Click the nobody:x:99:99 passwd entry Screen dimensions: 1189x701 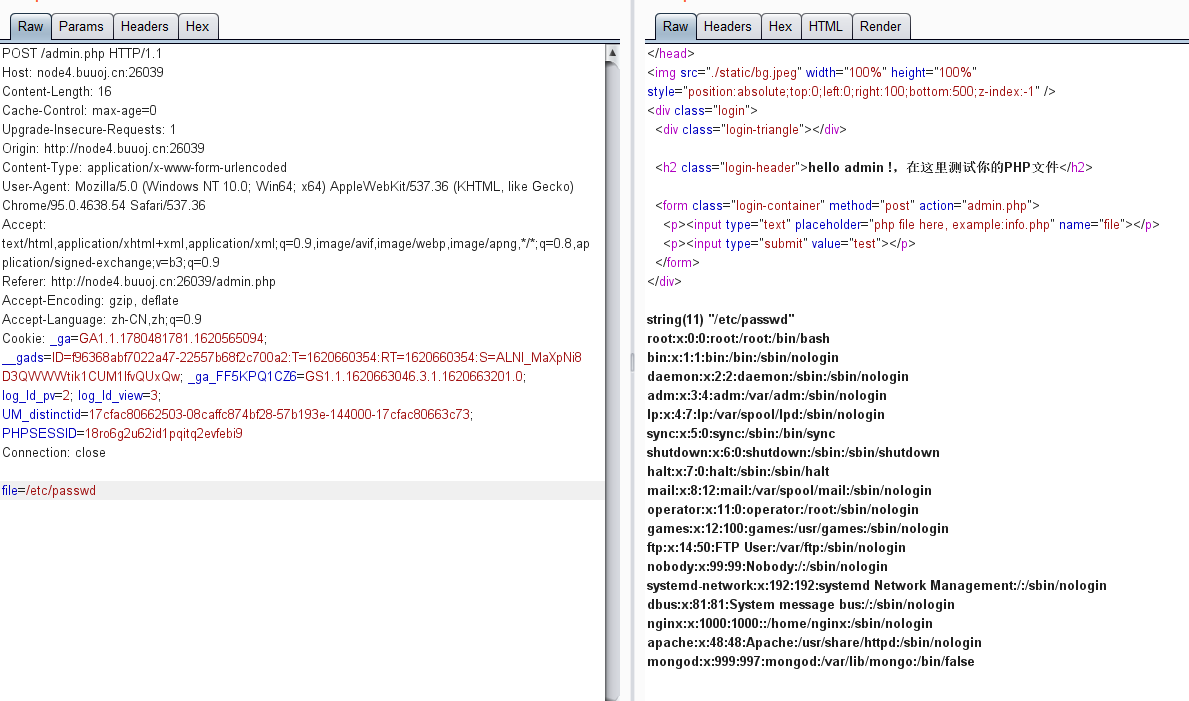[767, 566]
